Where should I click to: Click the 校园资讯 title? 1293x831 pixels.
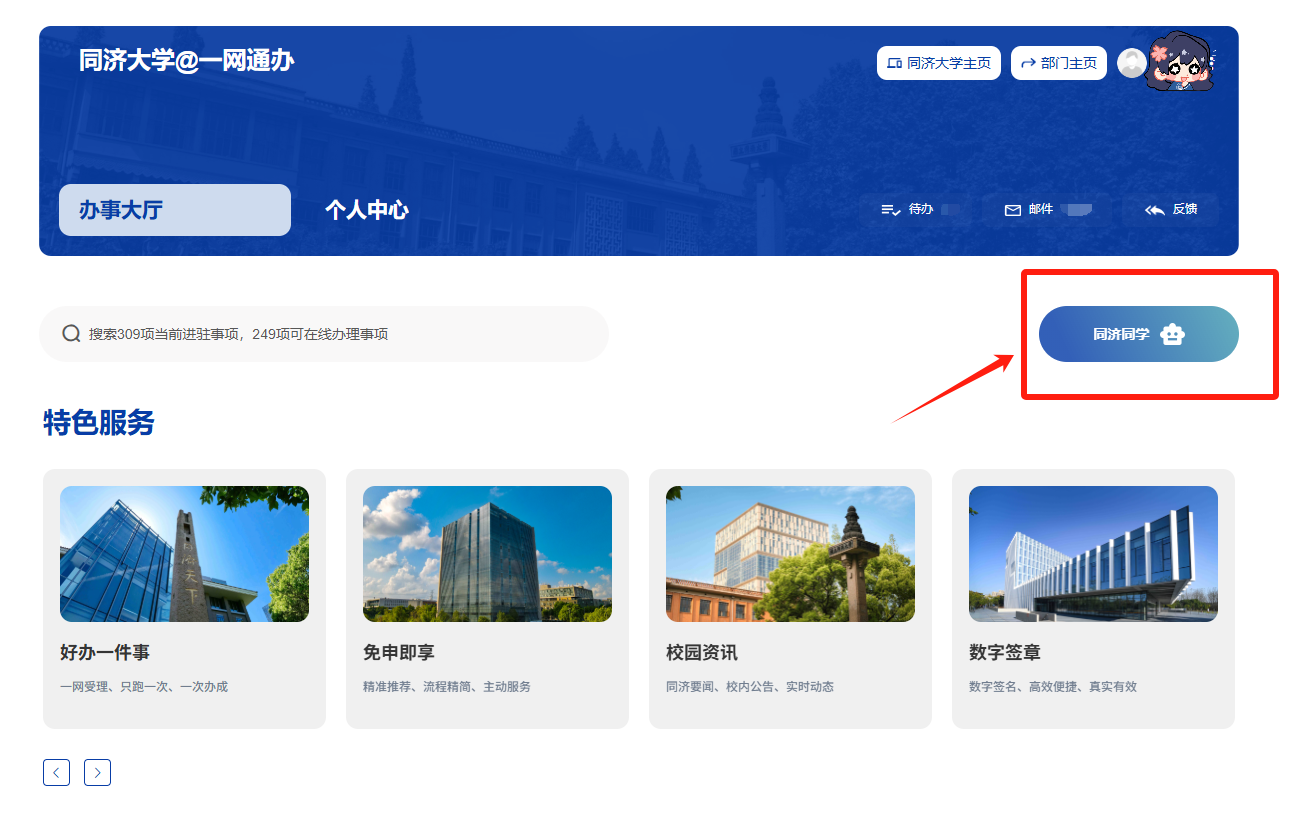point(702,653)
